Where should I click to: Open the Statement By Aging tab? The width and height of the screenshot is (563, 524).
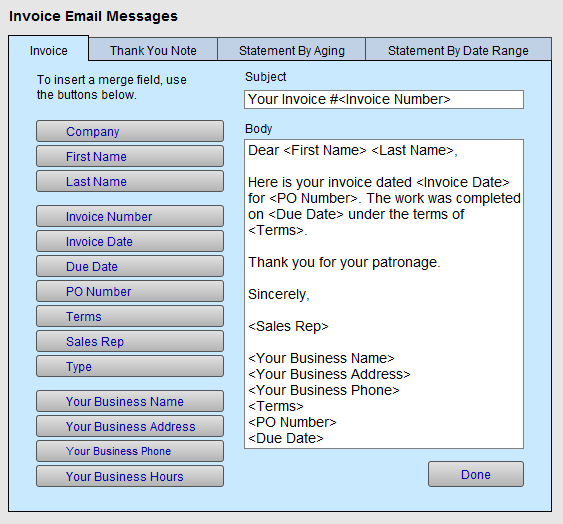pyautogui.click(x=292, y=50)
